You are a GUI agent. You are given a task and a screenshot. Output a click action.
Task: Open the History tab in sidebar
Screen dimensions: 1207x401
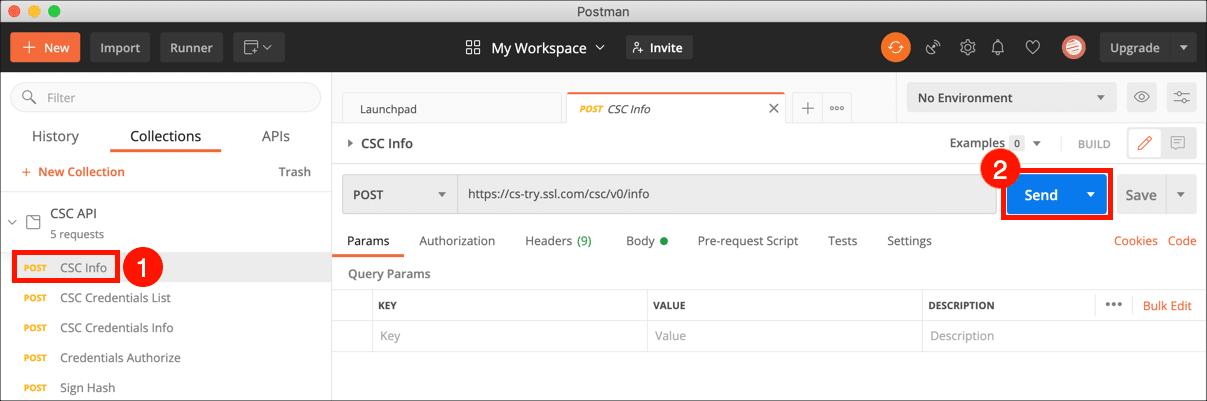point(55,137)
